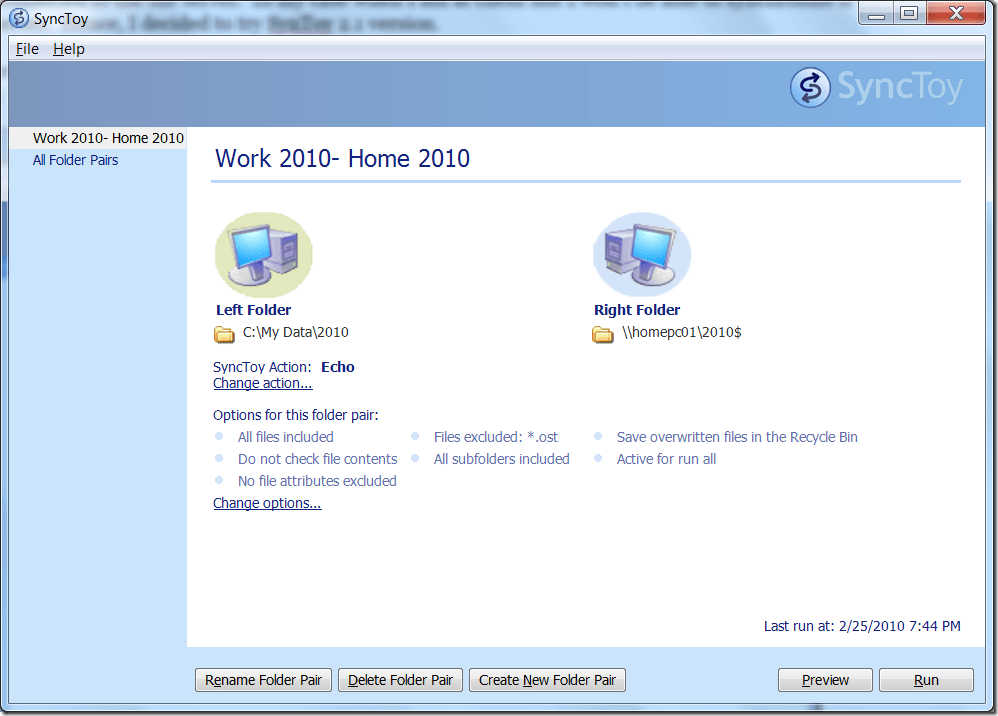The height and width of the screenshot is (716, 998).
Task: Click the Left Folder computer icon
Action: coord(264,255)
